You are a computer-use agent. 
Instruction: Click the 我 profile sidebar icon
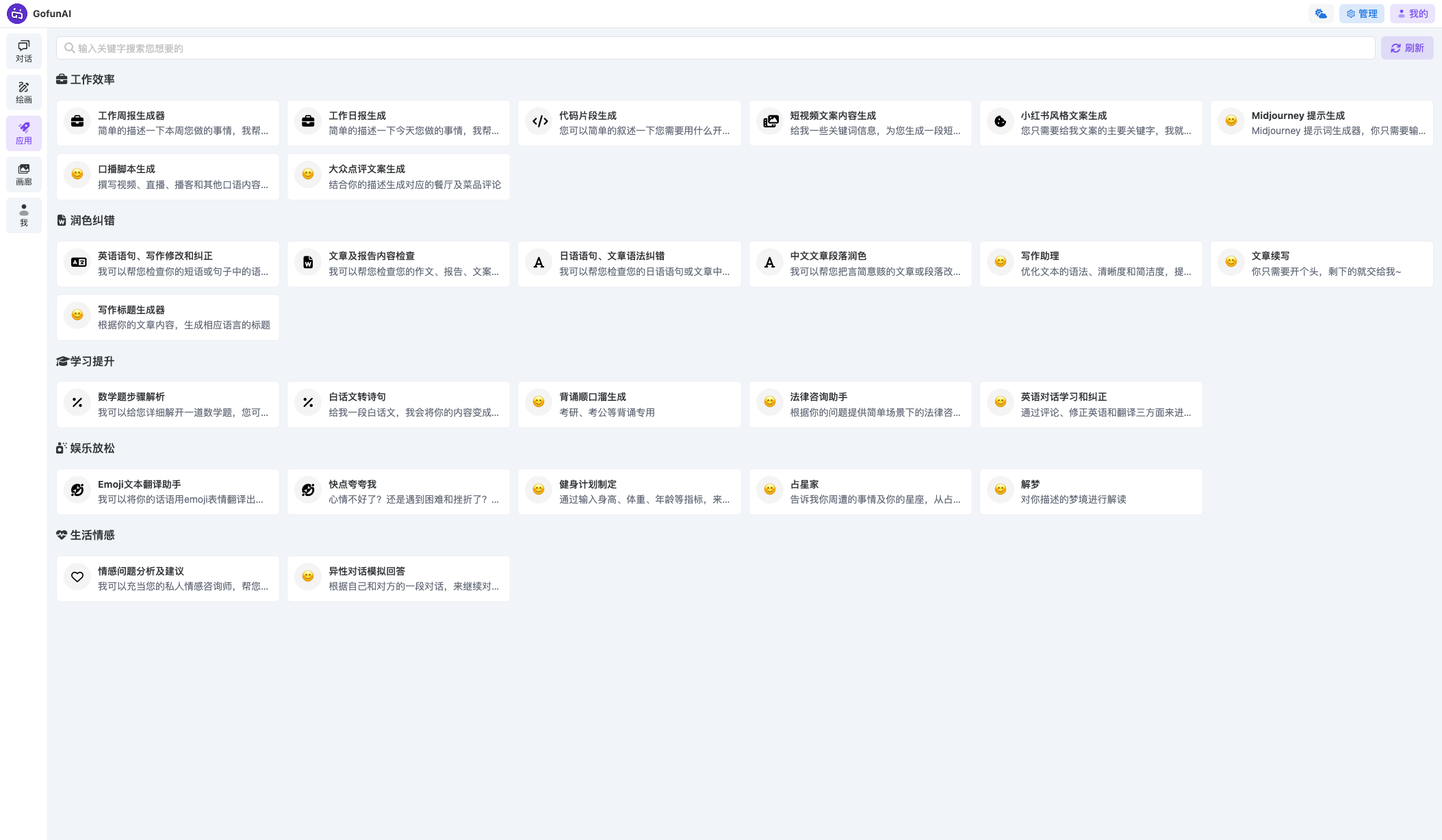tap(24, 215)
